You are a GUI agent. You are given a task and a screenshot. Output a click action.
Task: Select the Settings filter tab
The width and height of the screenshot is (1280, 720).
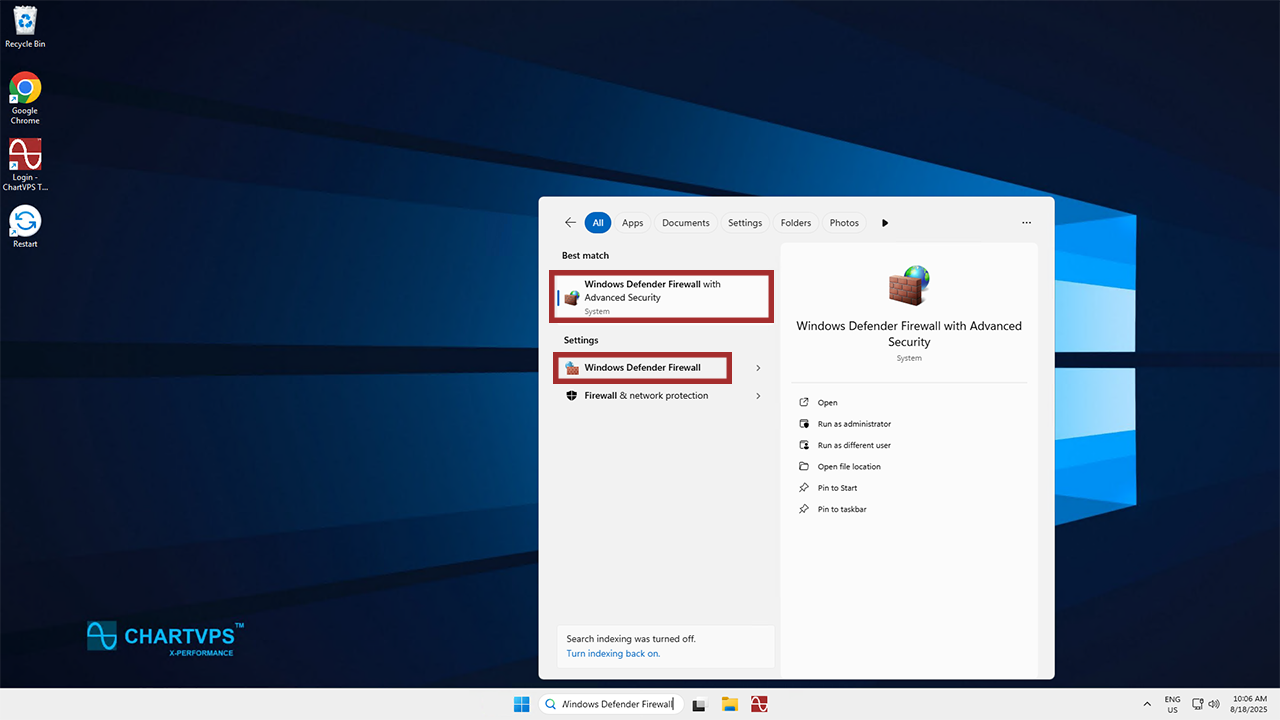tap(744, 223)
